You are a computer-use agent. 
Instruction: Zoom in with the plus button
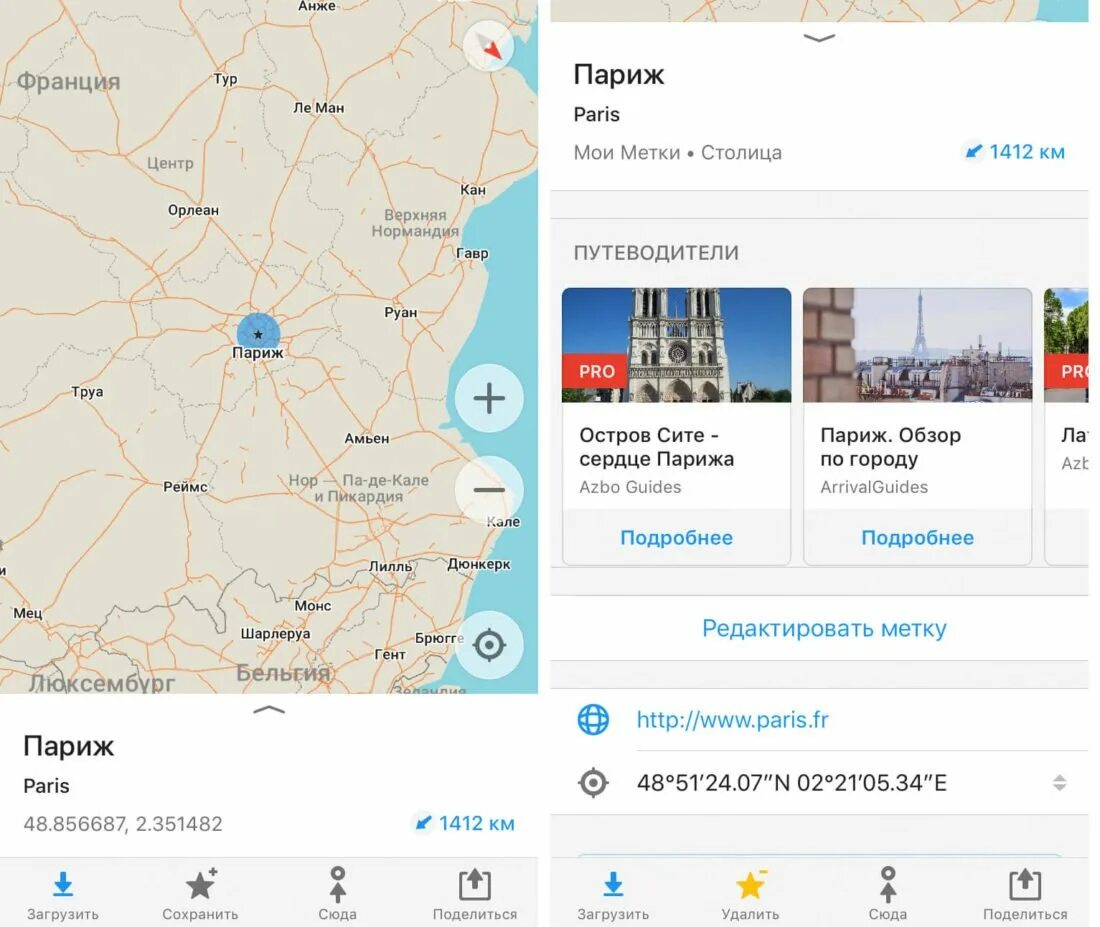click(x=489, y=399)
